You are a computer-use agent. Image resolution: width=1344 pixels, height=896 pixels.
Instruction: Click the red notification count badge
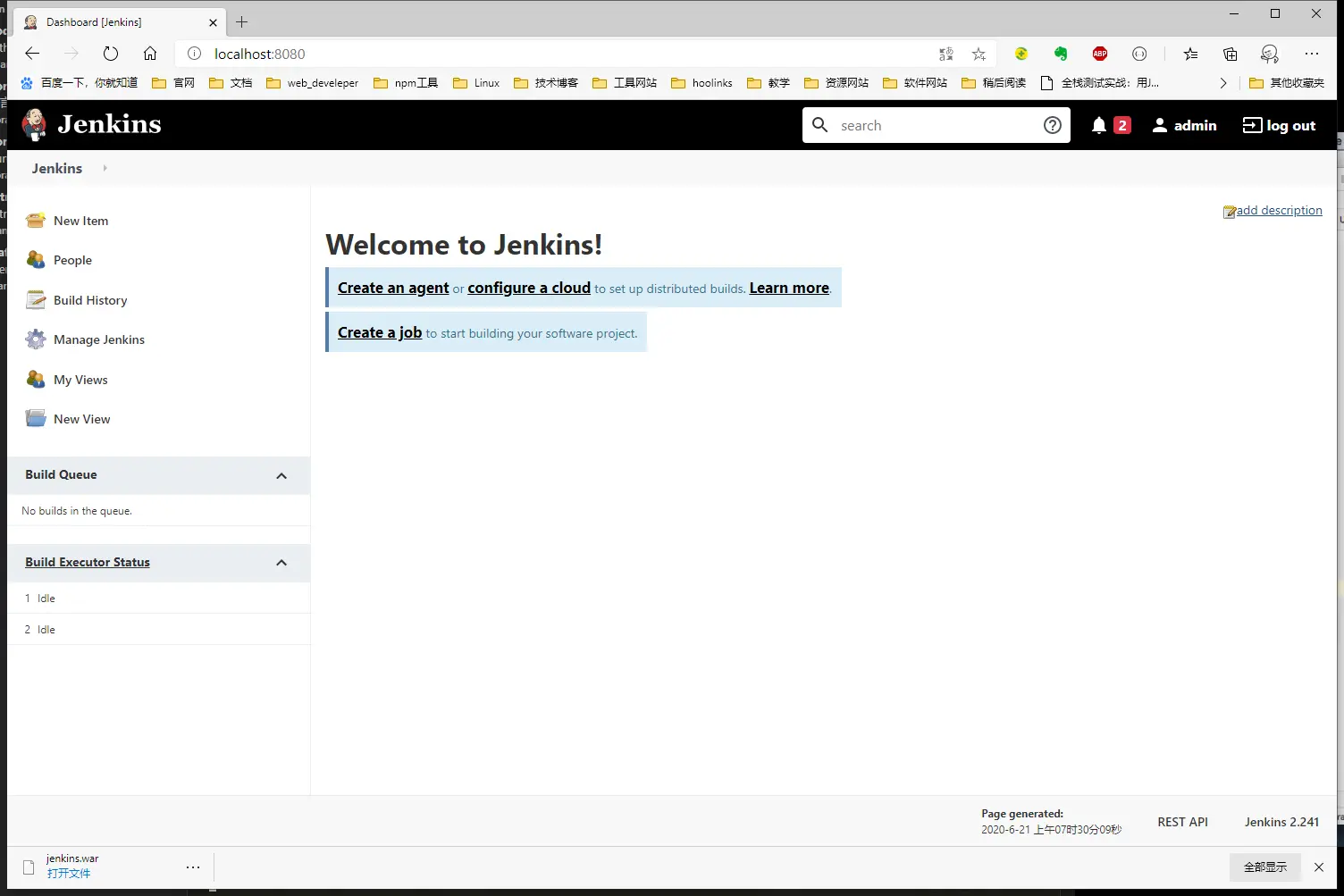(1122, 125)
